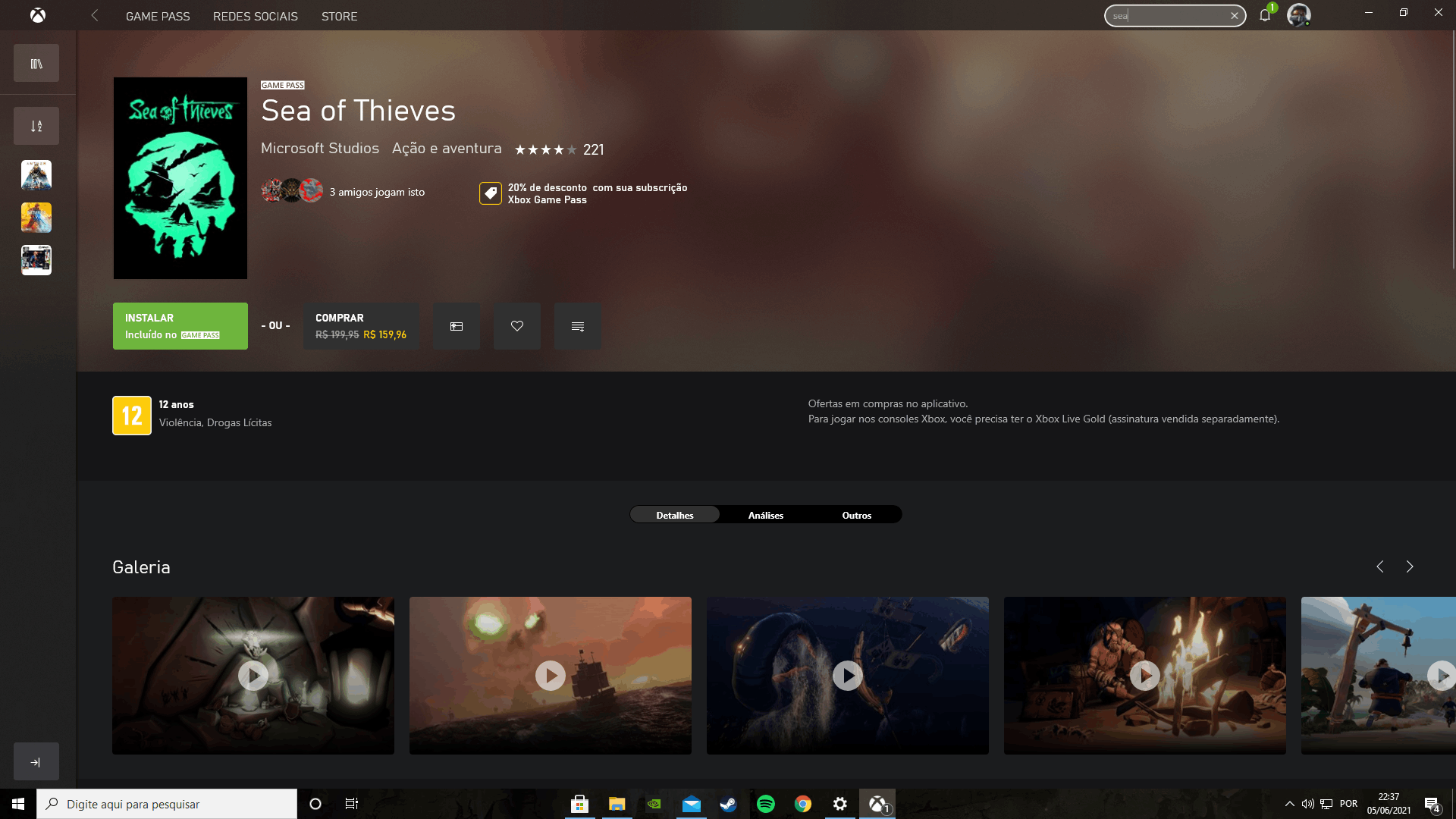Play the first gallery video
1456x819 pixels.
tap(253, 675)
